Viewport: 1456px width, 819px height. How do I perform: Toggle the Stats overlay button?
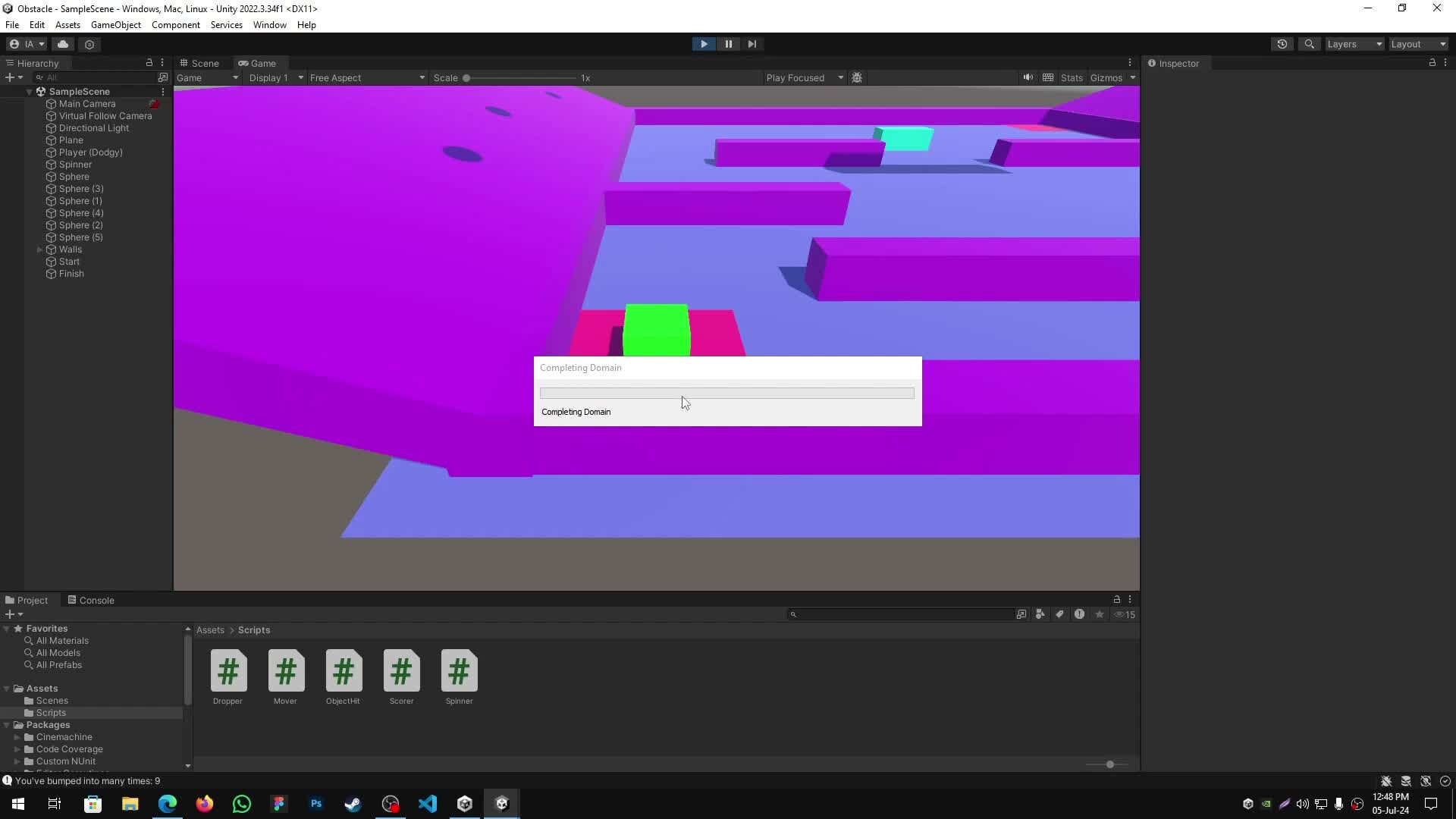tap(1072, 77)
